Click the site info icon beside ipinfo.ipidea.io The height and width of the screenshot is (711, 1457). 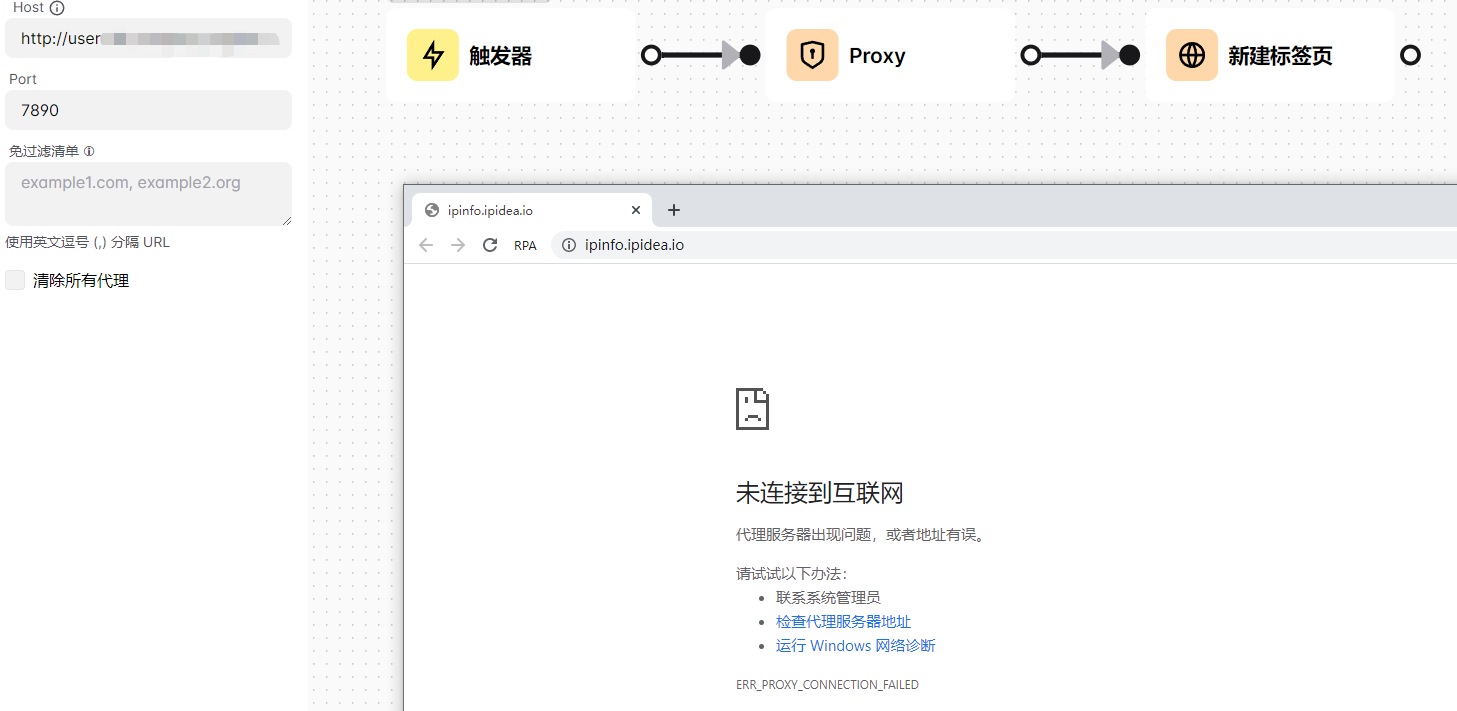coord(569,244)
